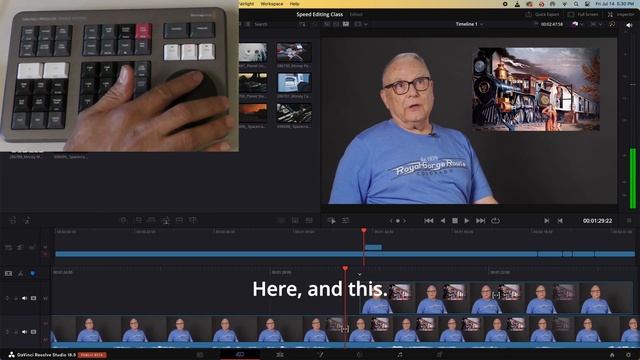Expand the Timeline 1 dropdown

469,24
